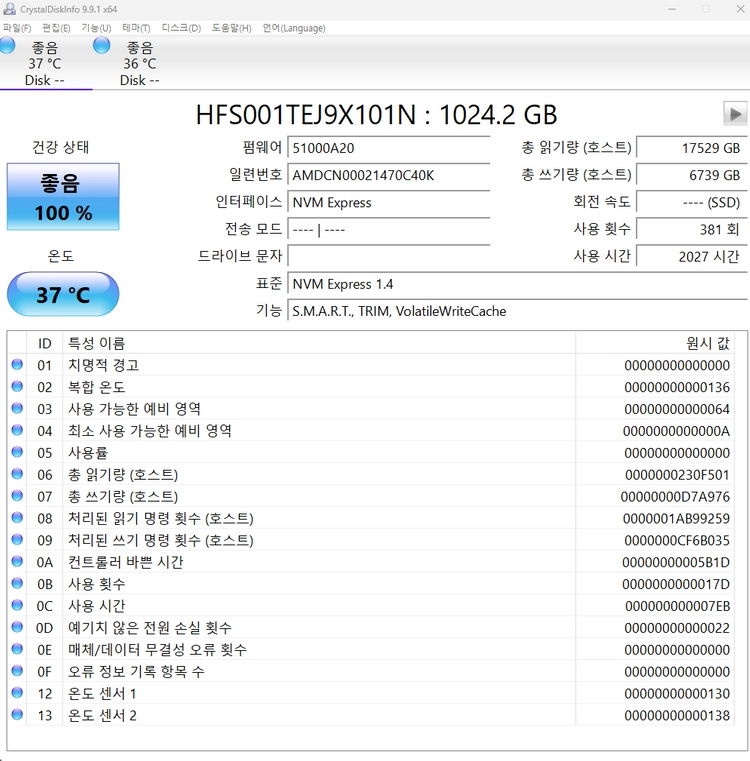Viewport: 750px width, 761px height.
Task: Click the empty drive letter field
Action: tap(389, 256)
